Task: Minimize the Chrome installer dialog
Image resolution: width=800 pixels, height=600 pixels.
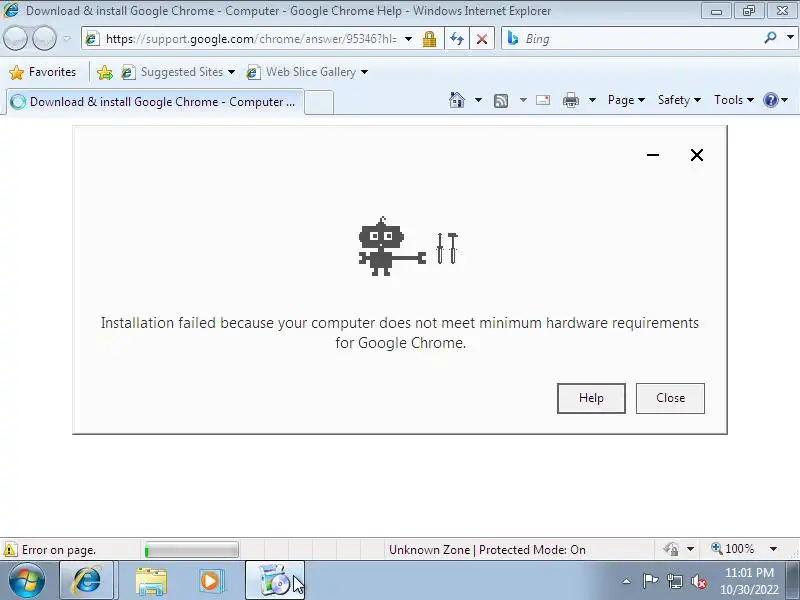Action: (x=653, y=155)
